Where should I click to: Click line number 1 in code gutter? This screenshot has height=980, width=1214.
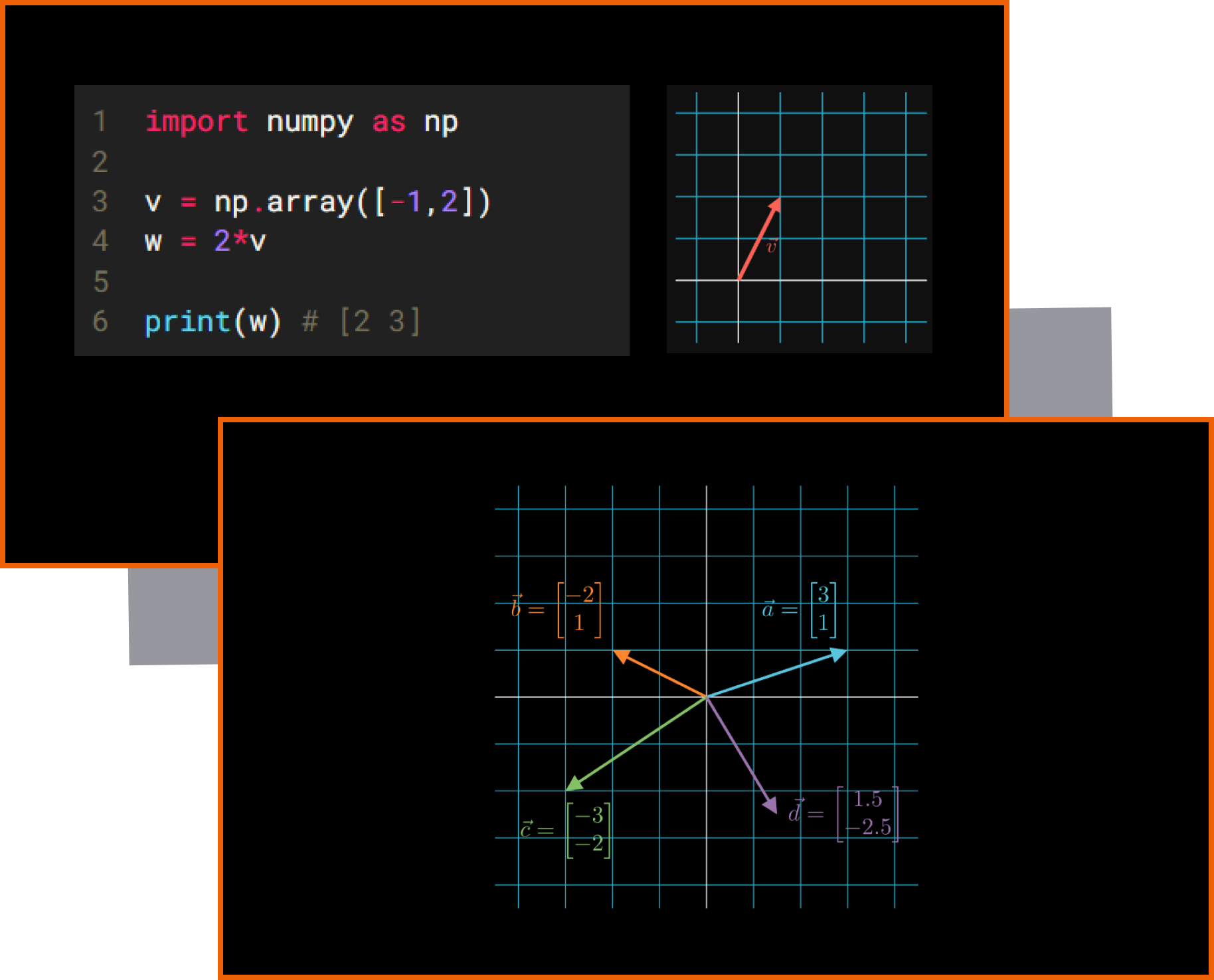pyautogui.click(x=100, y=122)
